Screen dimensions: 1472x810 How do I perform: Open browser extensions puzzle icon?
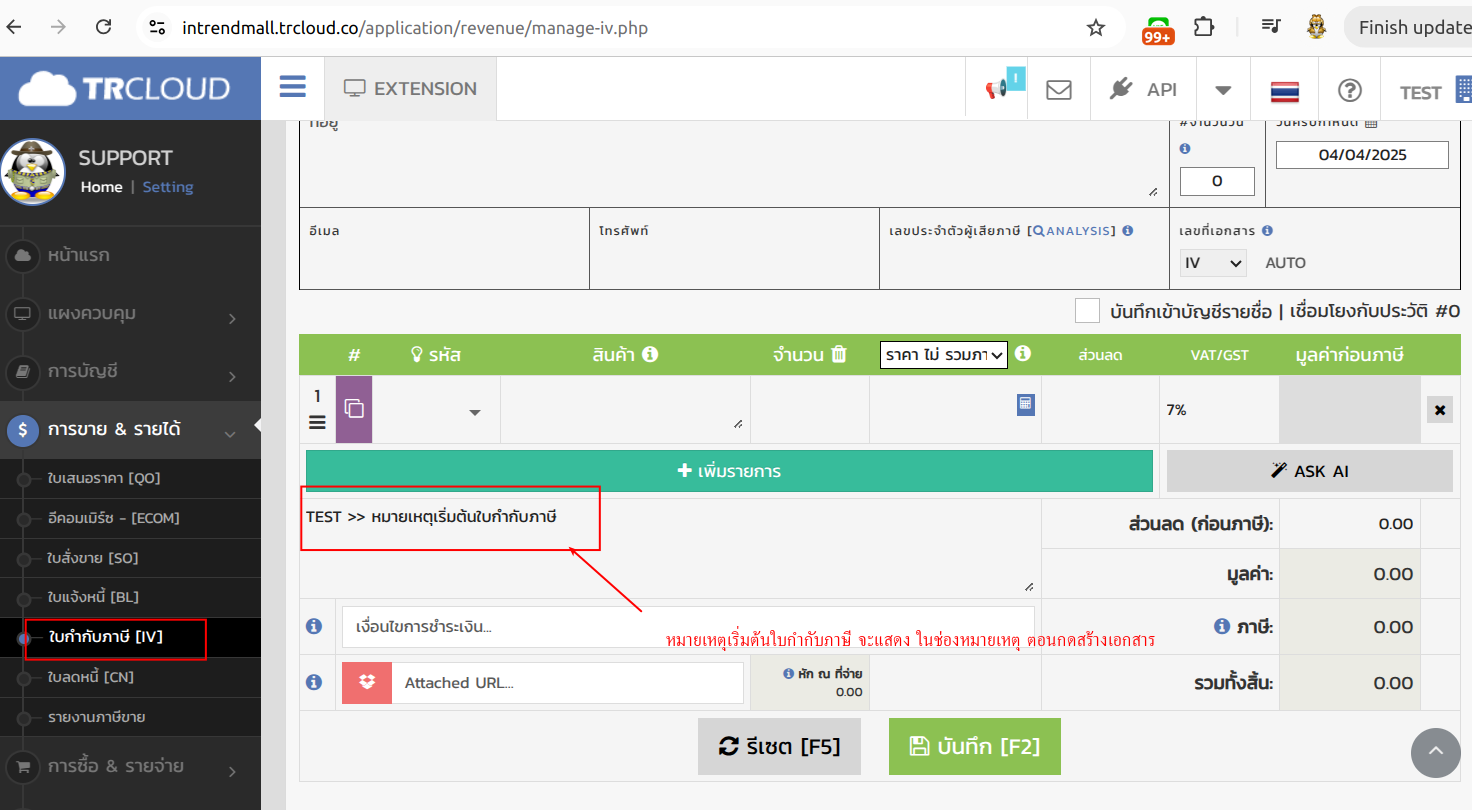[1206, 27]
